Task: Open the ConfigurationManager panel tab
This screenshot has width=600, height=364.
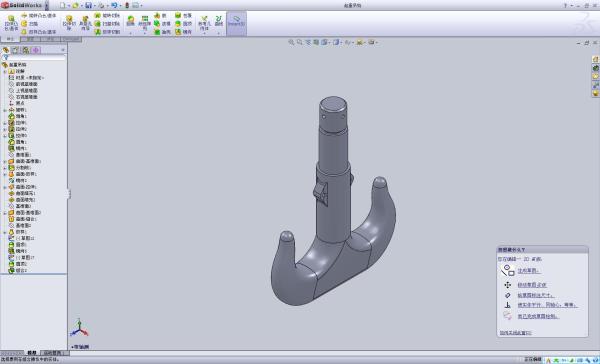Action: tap(26, 50)
